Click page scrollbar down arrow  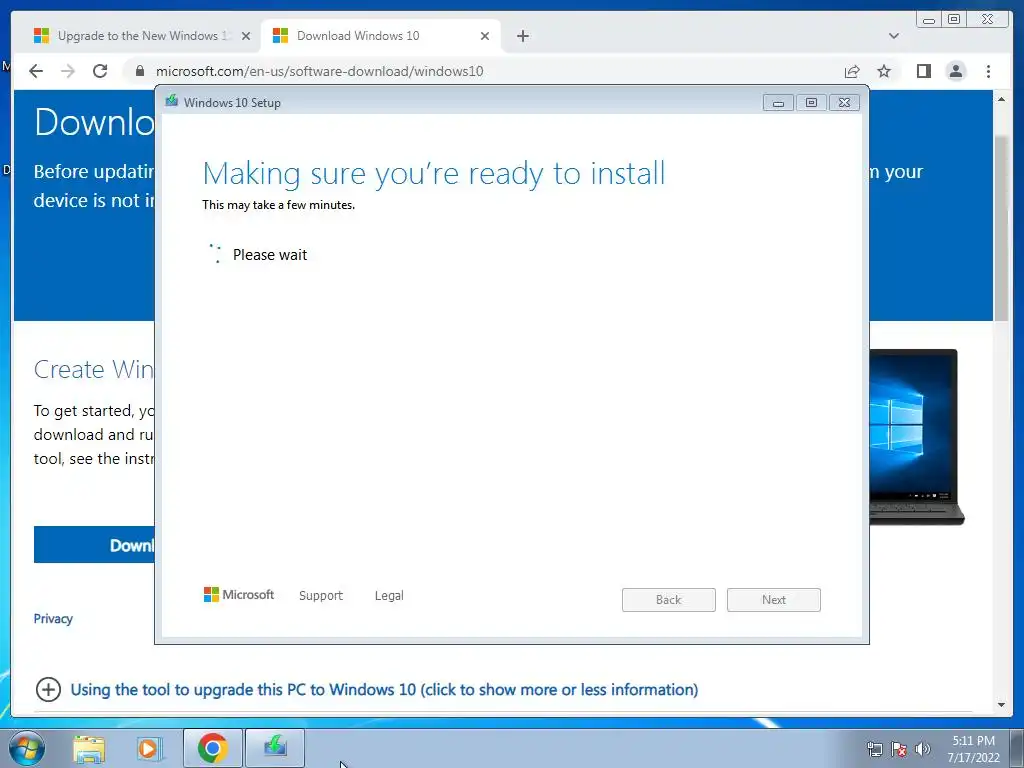point(1001,705)
